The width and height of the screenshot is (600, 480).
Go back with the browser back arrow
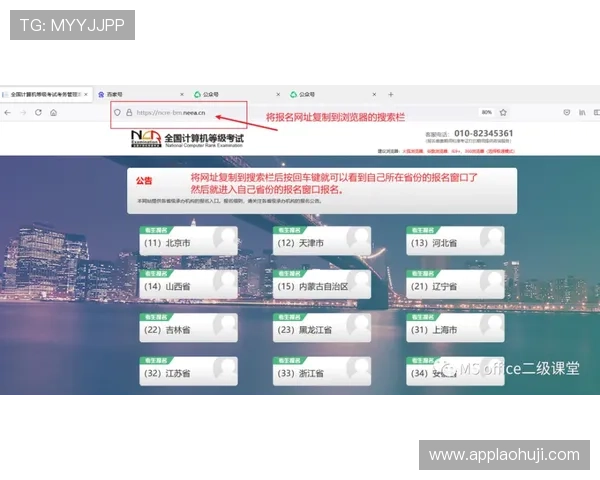tap(8, 113)
